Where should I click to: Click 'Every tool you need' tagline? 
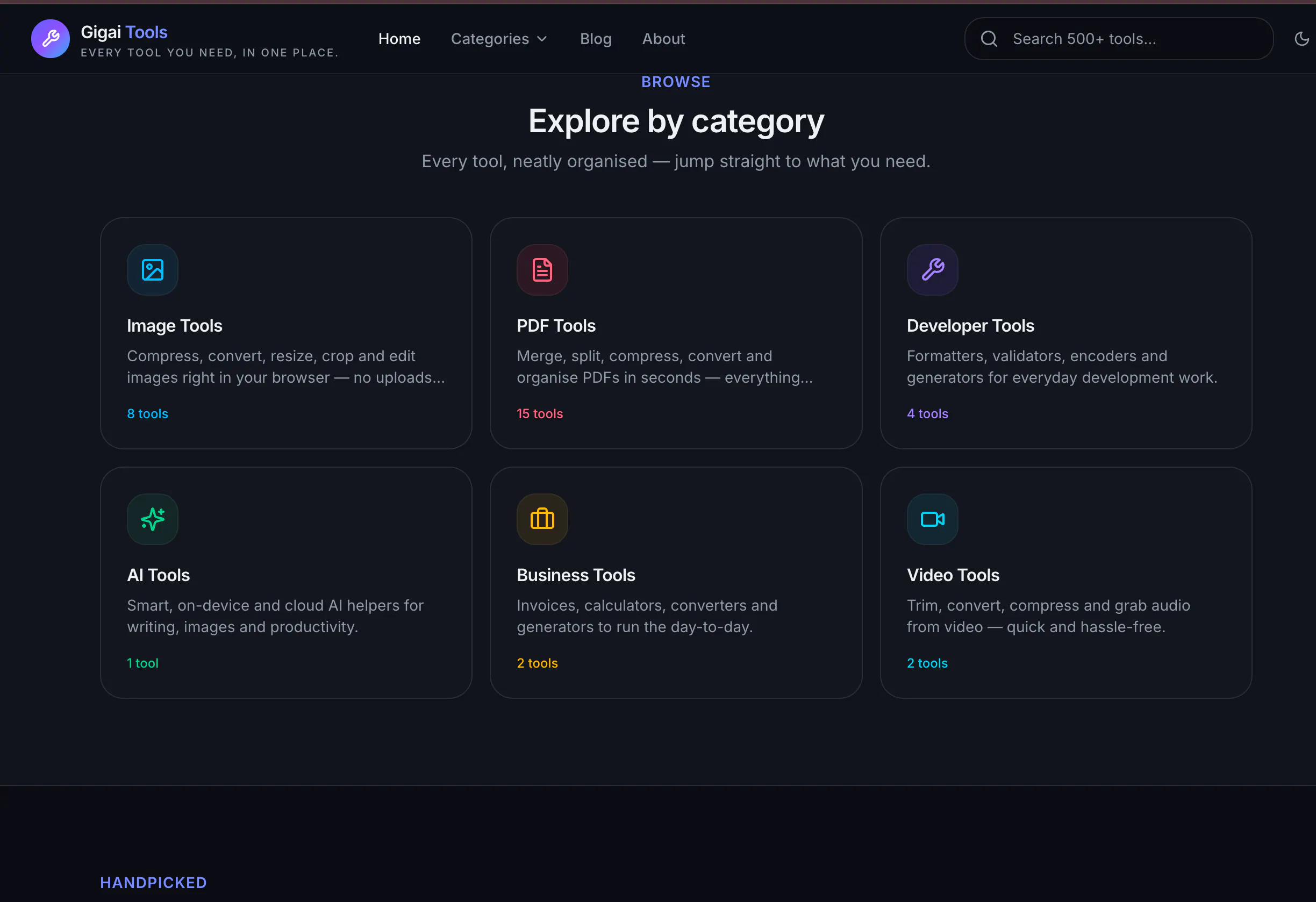point(210,53)
